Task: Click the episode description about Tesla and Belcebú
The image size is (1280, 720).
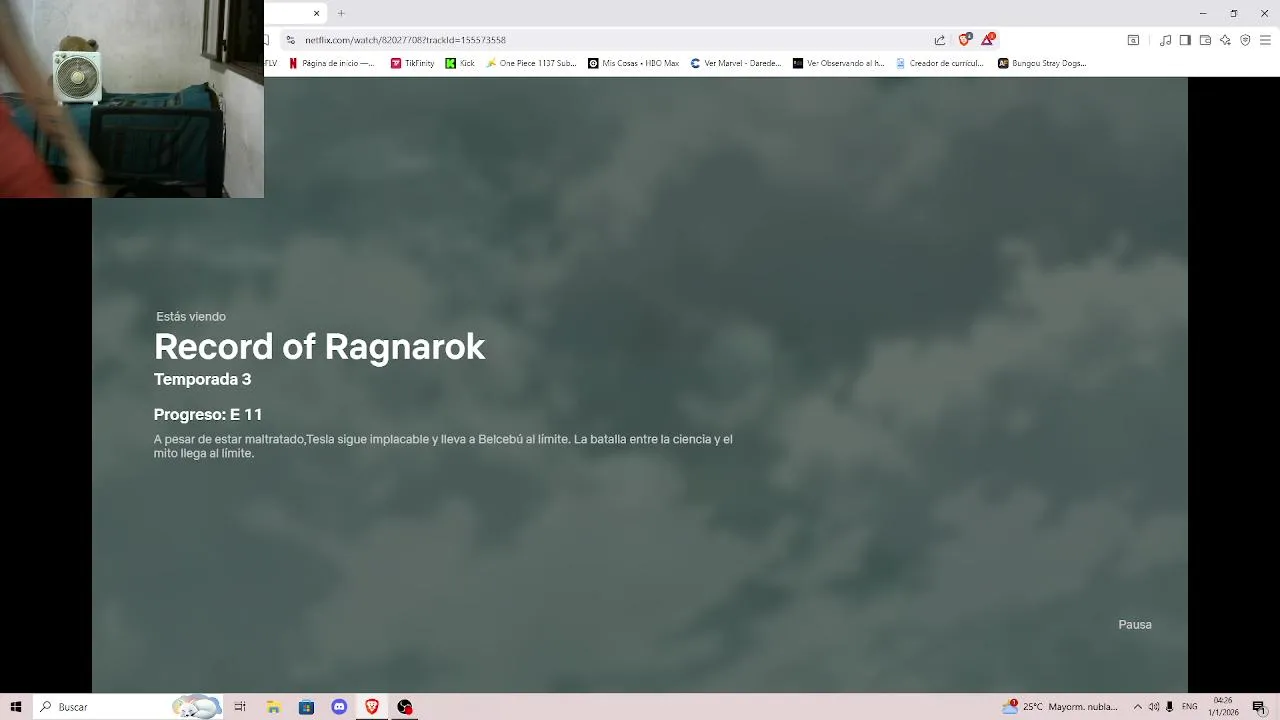Action: [443, 446]
